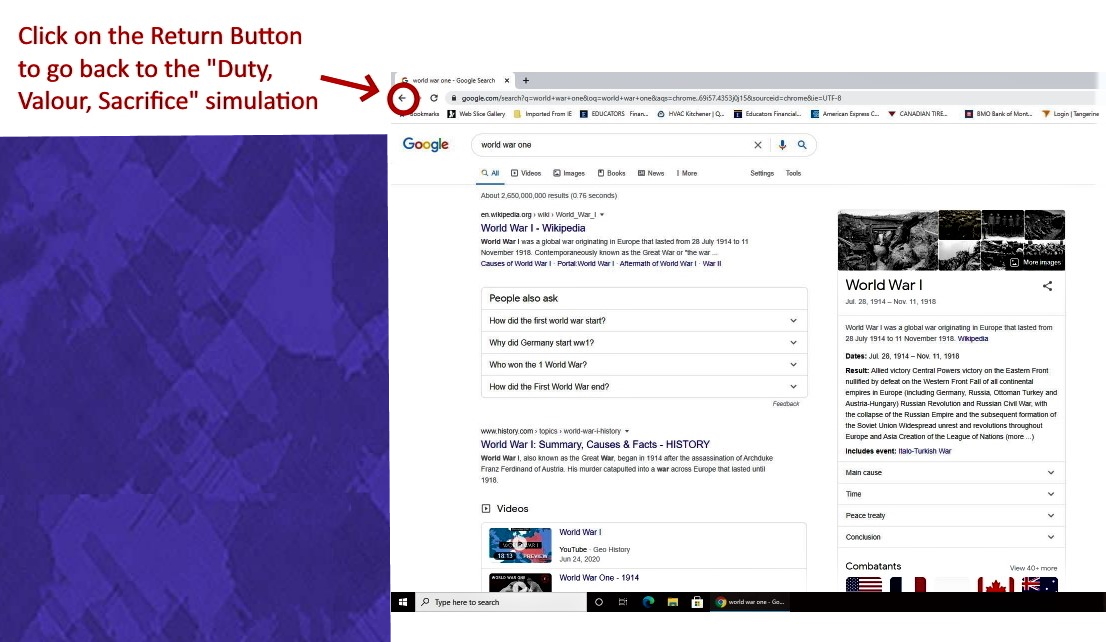
Task: Reload the page with the refresh icon
Action: click(x=434, y=98)
